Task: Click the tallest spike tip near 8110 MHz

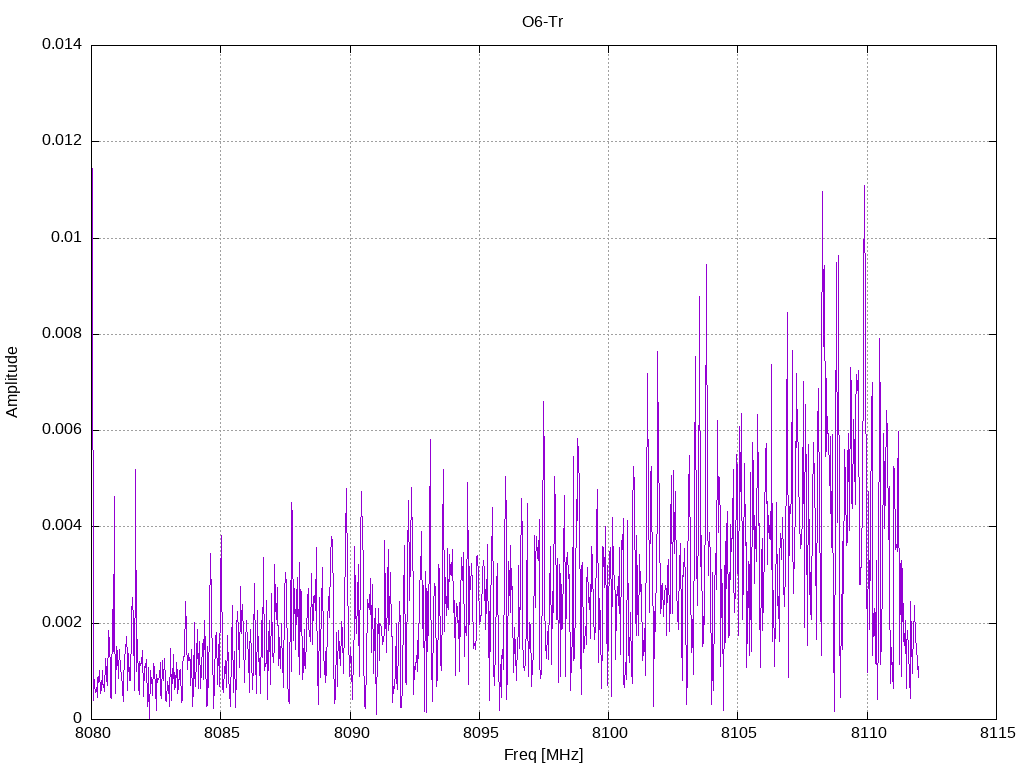Action: [x=864, y=186]
